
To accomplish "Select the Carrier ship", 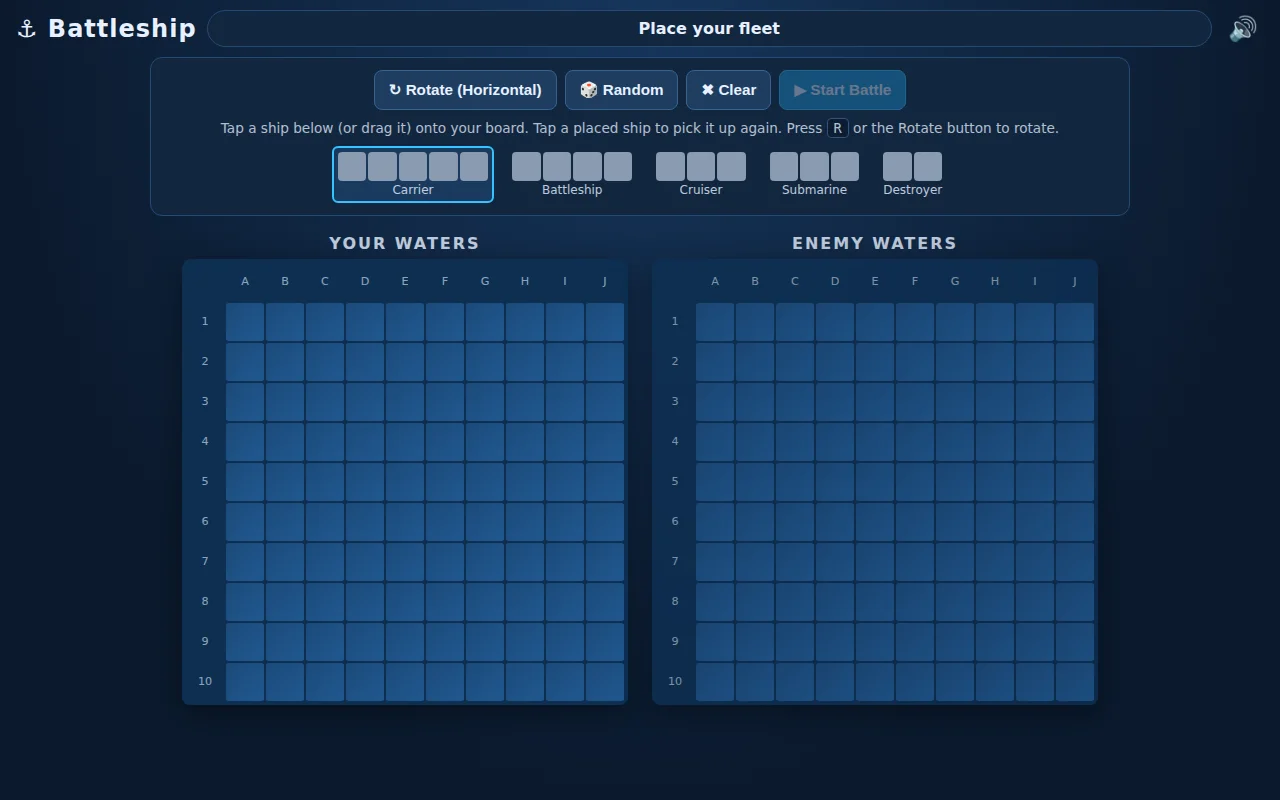I will [x=413, y=175].
